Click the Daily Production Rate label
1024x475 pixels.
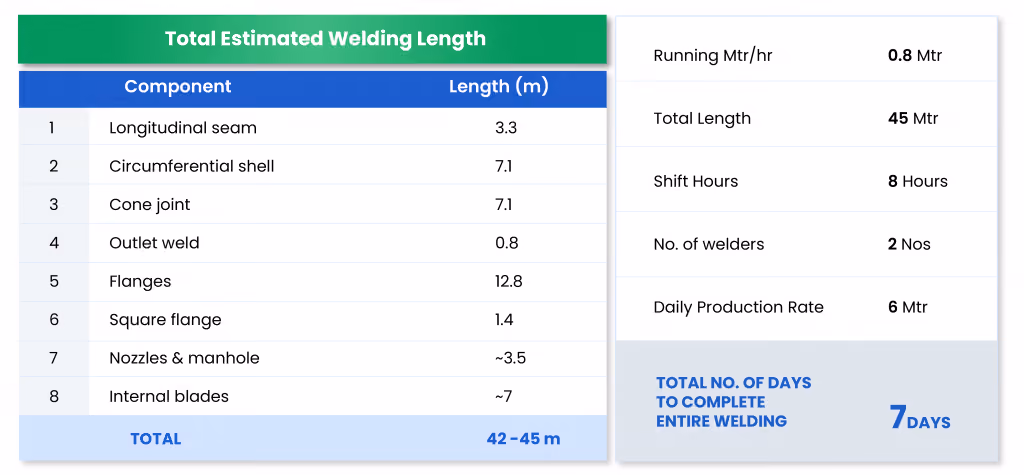[739, 307]
